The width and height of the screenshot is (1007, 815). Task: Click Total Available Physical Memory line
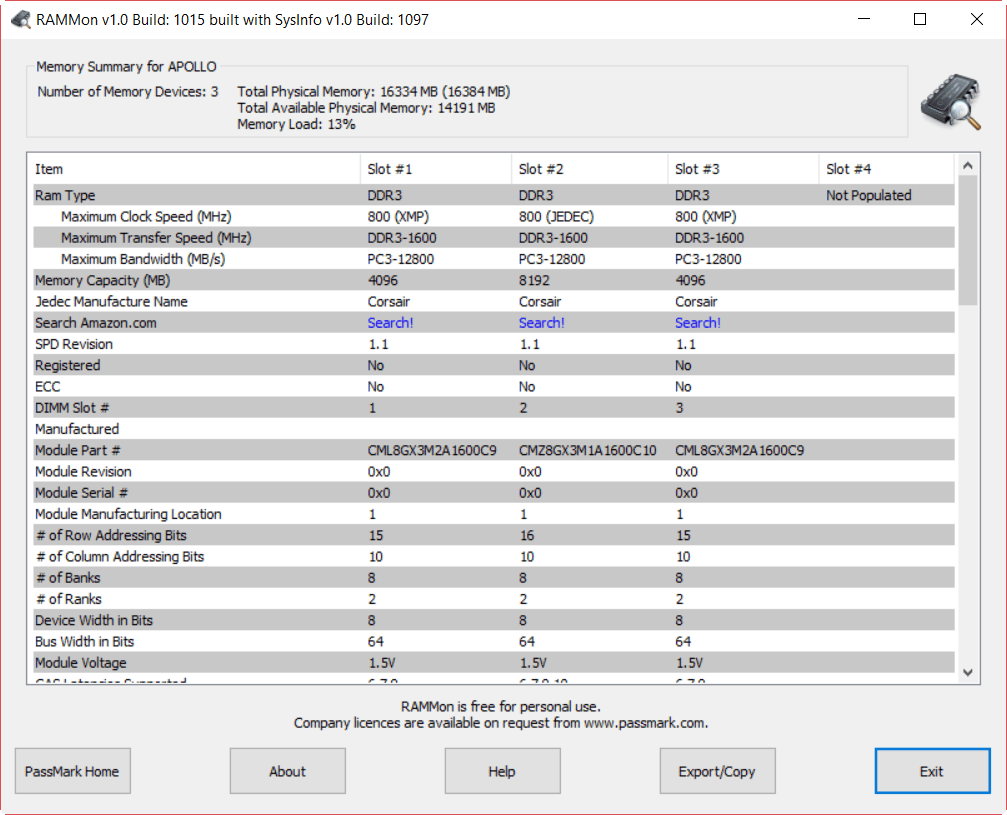tap(366, 107)
